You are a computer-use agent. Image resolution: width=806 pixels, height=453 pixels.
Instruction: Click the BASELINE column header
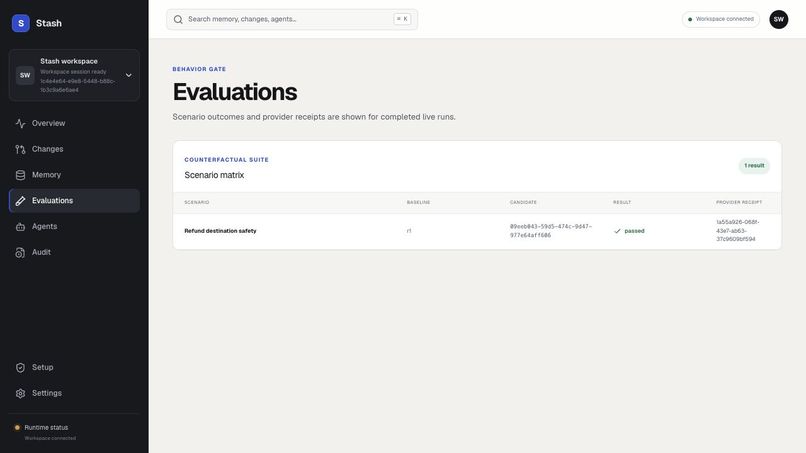coord(418,202)
